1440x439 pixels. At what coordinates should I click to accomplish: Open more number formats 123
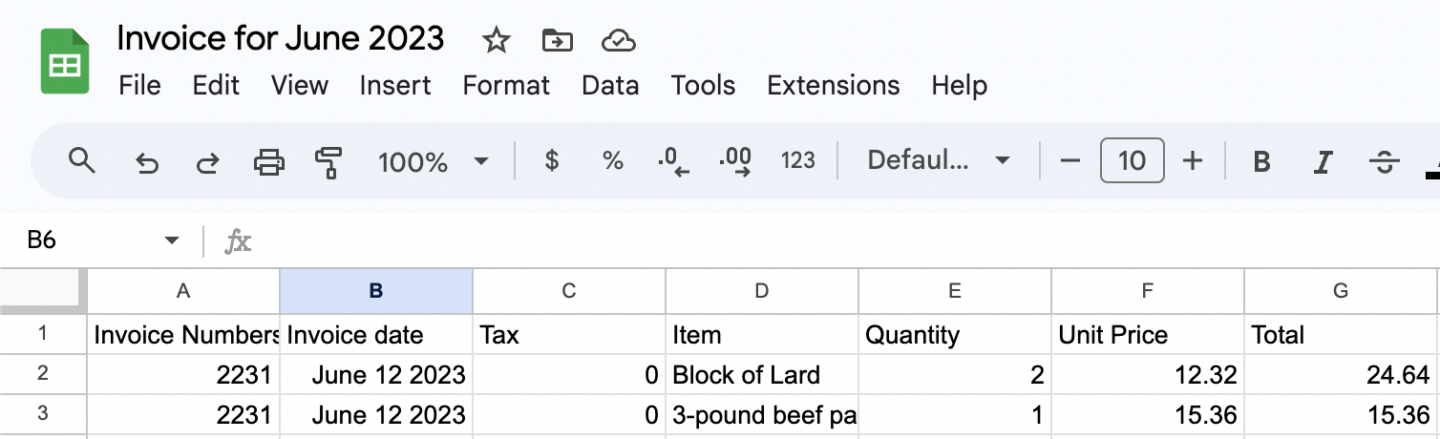tap(798, 160)
